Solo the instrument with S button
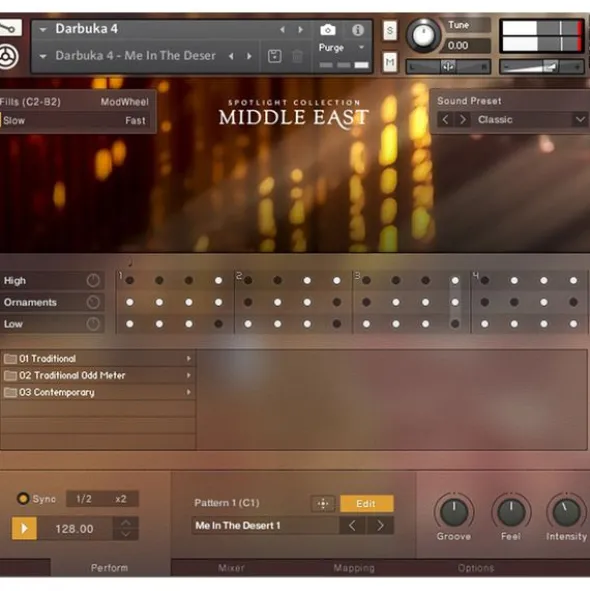 [390, 31]
